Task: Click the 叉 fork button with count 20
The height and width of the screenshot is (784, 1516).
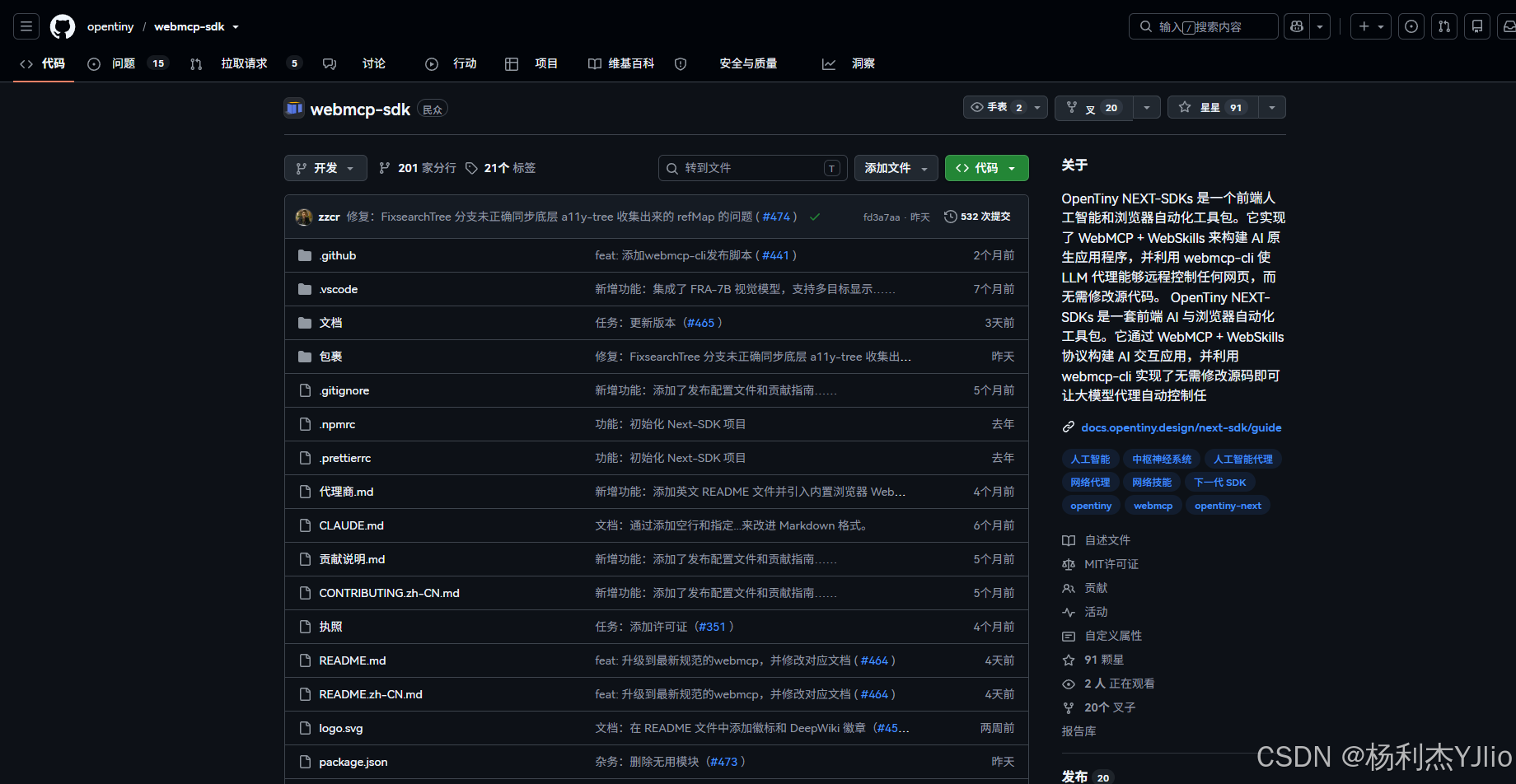Action: pyautogui.click(x=1094, y=108)
